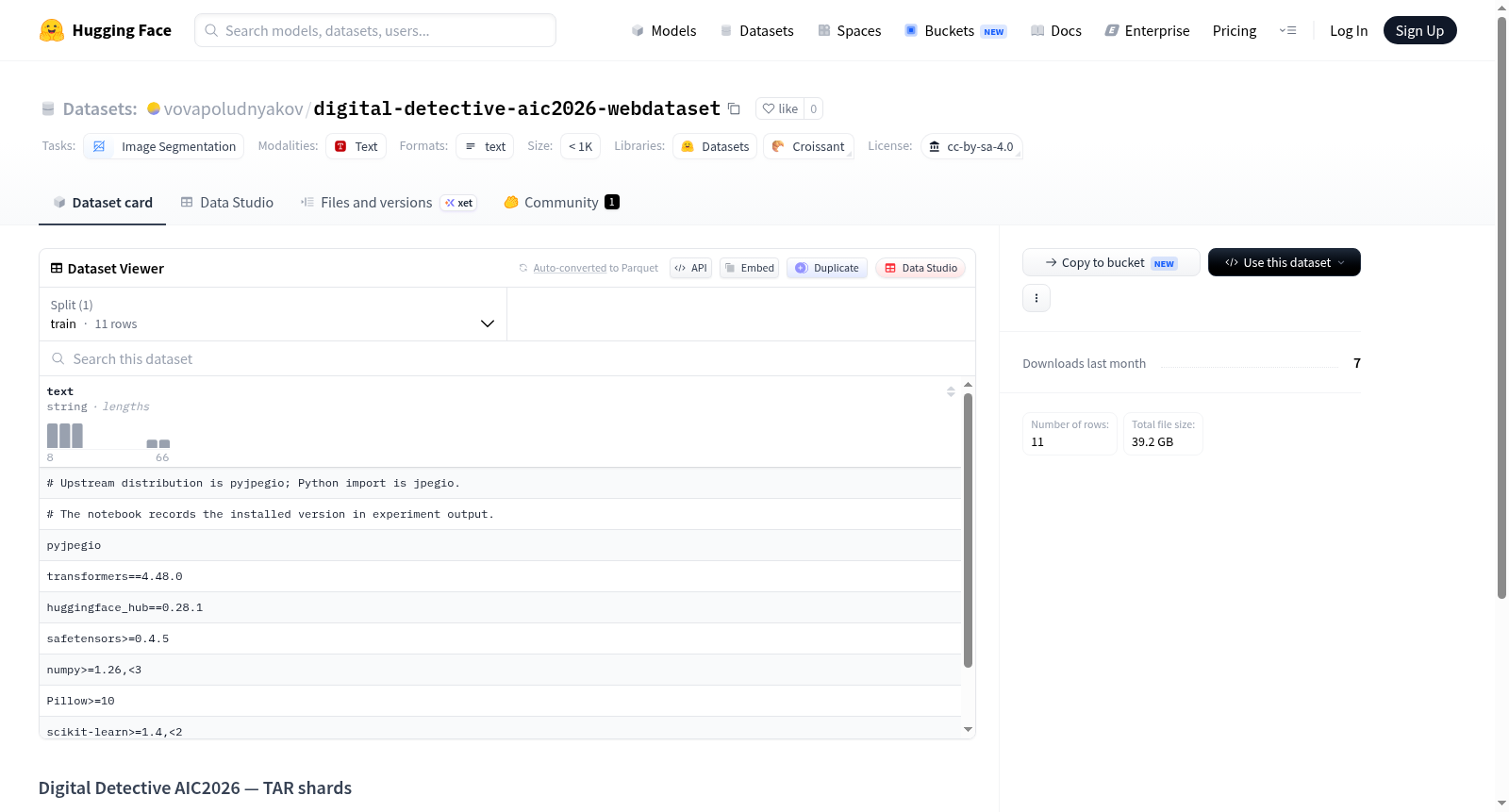Open vovapoludnyakov user profile link
Image resolution: width=1509 pixels, height=812 pixels.
[x=233, y=108]
